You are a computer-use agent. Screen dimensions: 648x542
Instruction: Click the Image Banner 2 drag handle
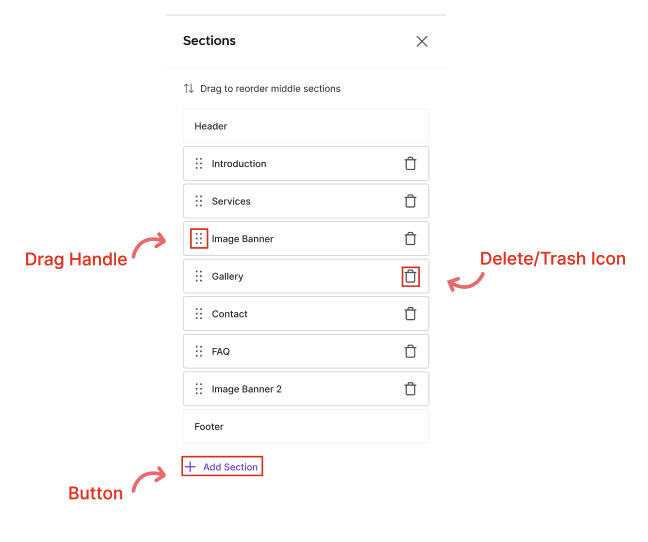(x=199, y=389)
